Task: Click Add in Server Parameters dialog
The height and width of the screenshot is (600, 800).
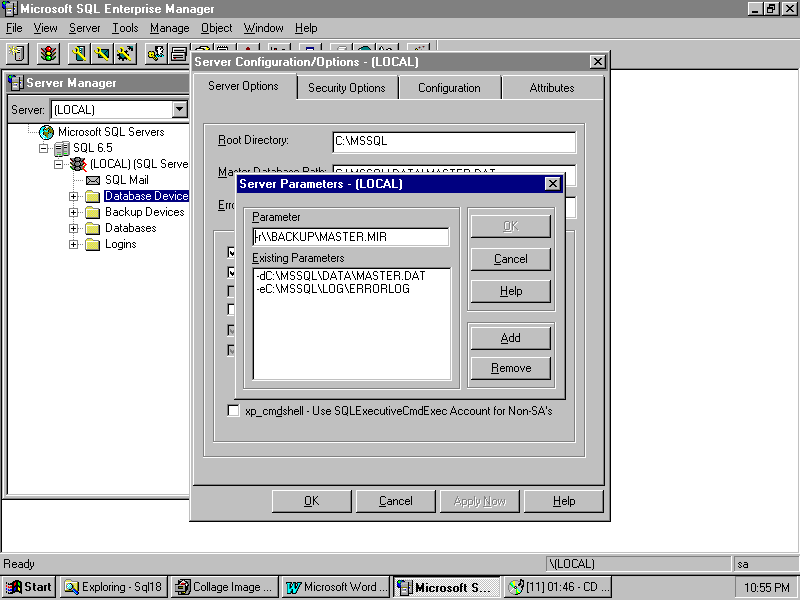Action: point(510,338)
